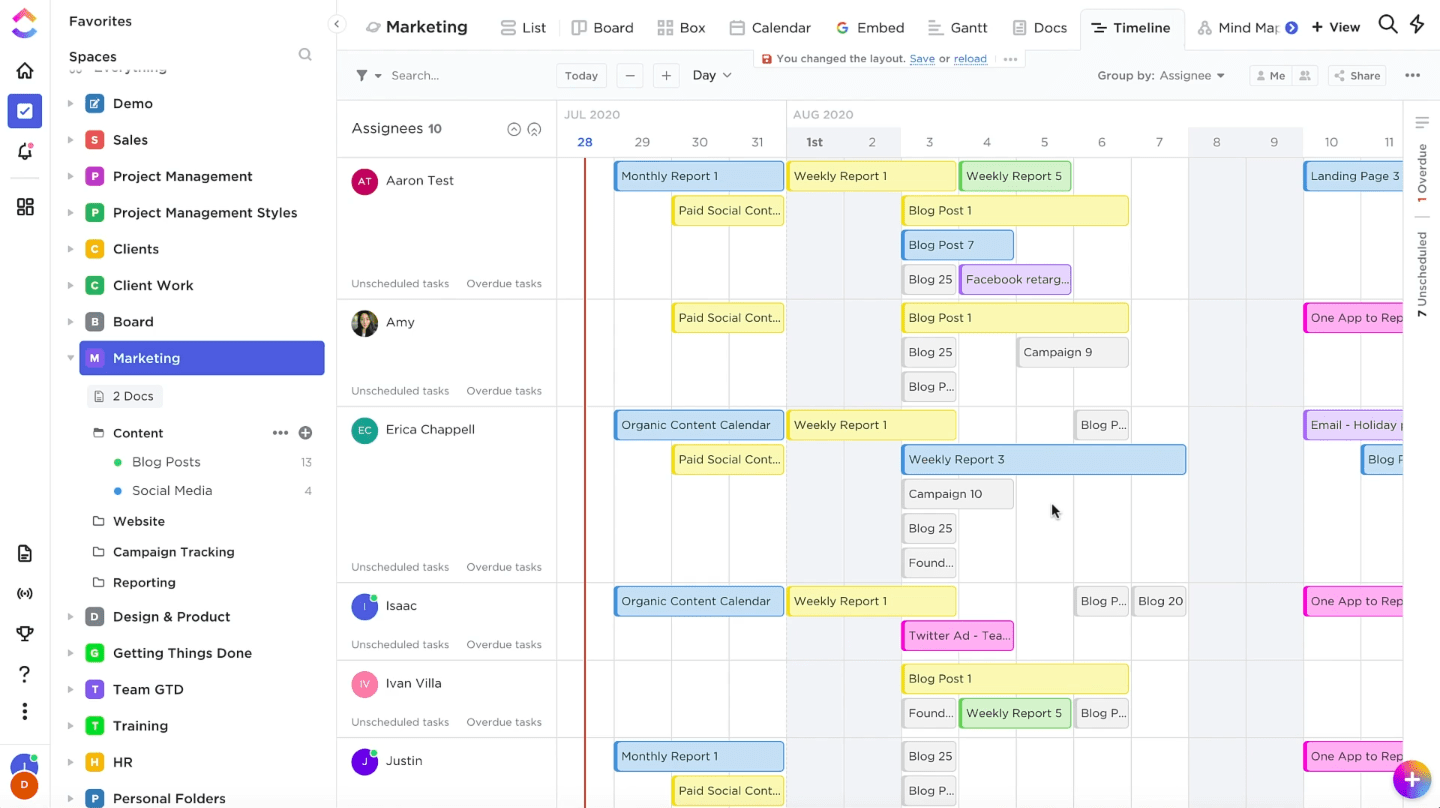Open the Goals trophy icon
Viewport: 1440px width, 808px height.
[x=25, y=633]
